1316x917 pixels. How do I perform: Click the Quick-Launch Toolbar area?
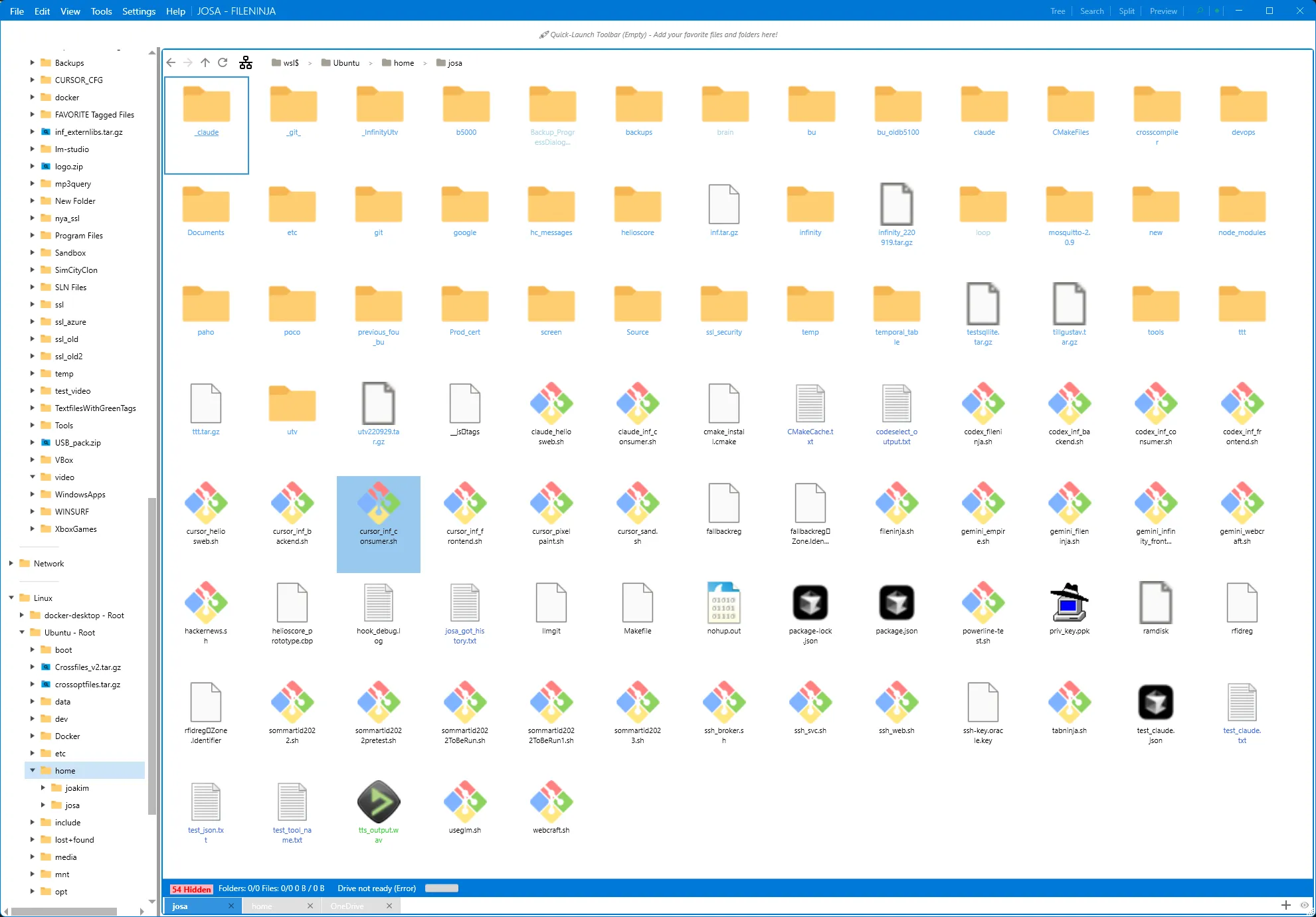(x=658, y=35)
